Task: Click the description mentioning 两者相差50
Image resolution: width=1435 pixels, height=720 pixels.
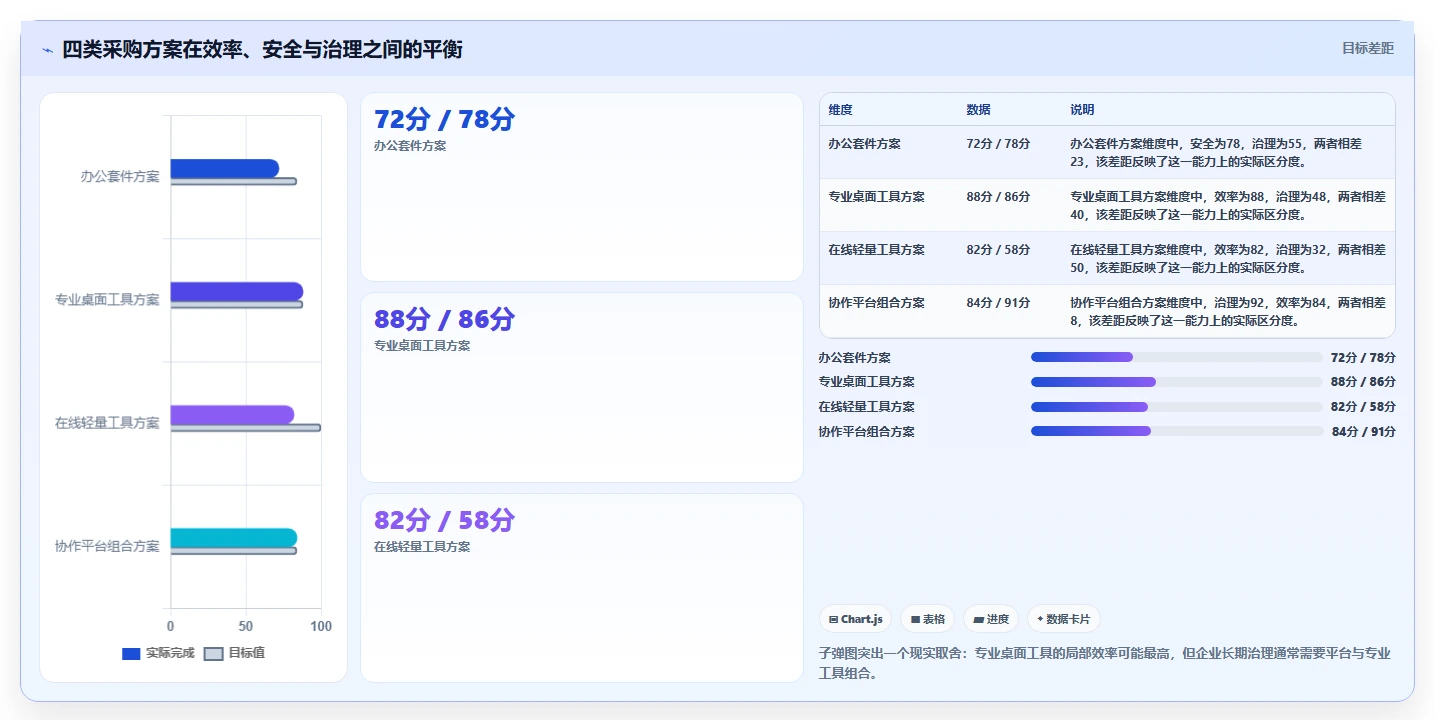Action: click(x=1228, y=258)
